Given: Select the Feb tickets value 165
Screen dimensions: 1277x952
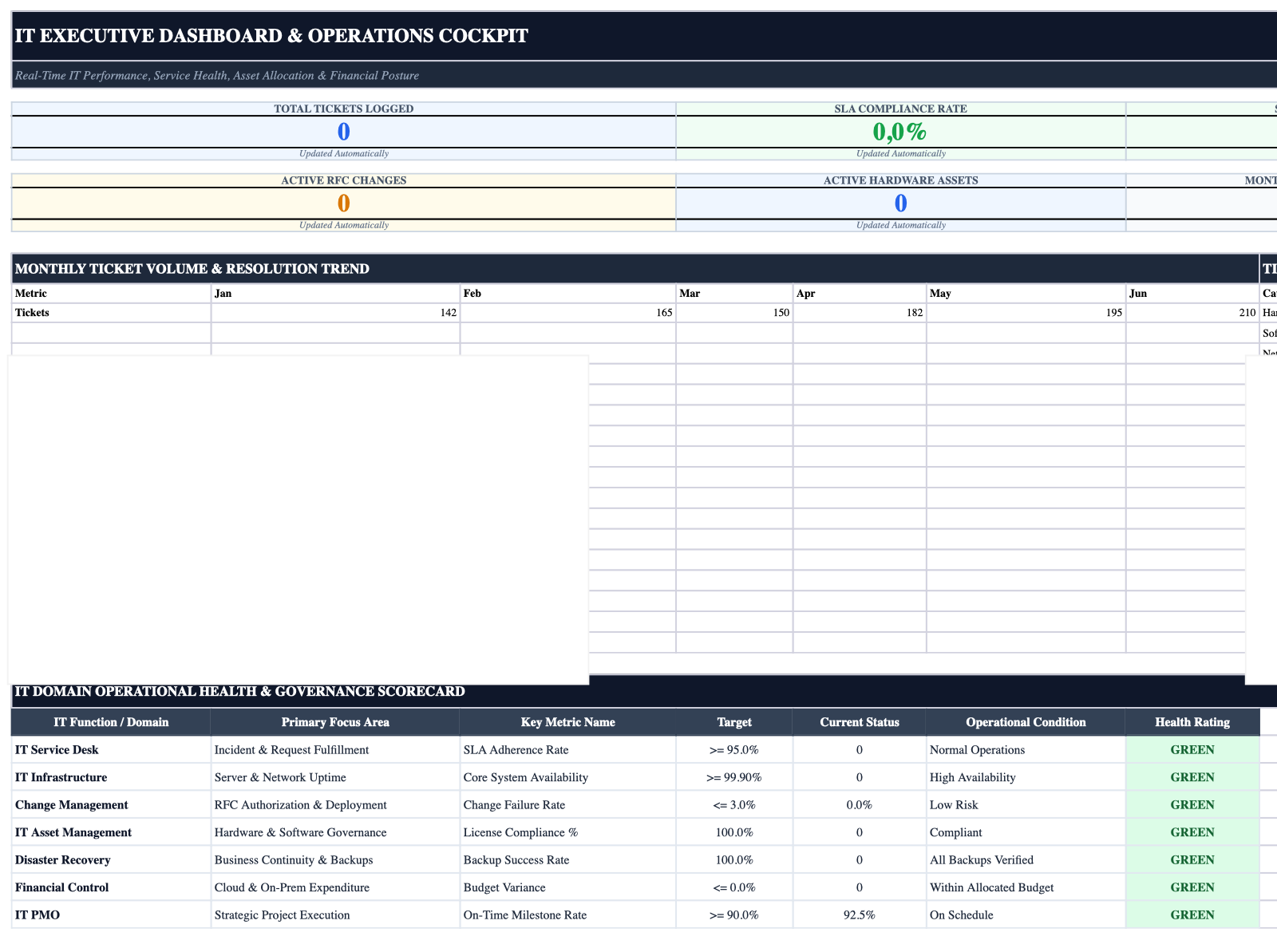Looking at the screenshot, I should [568, 313].
